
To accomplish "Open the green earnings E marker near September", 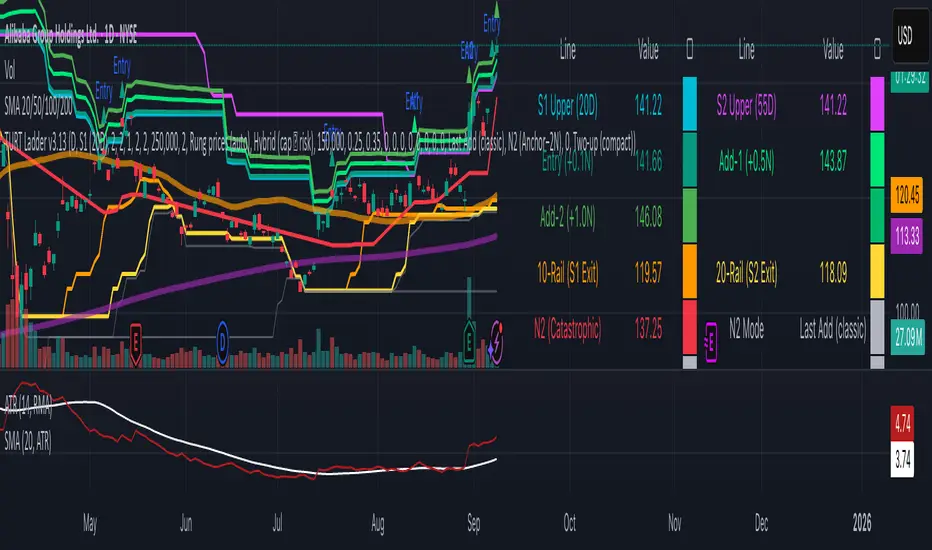I will point(469,342).
